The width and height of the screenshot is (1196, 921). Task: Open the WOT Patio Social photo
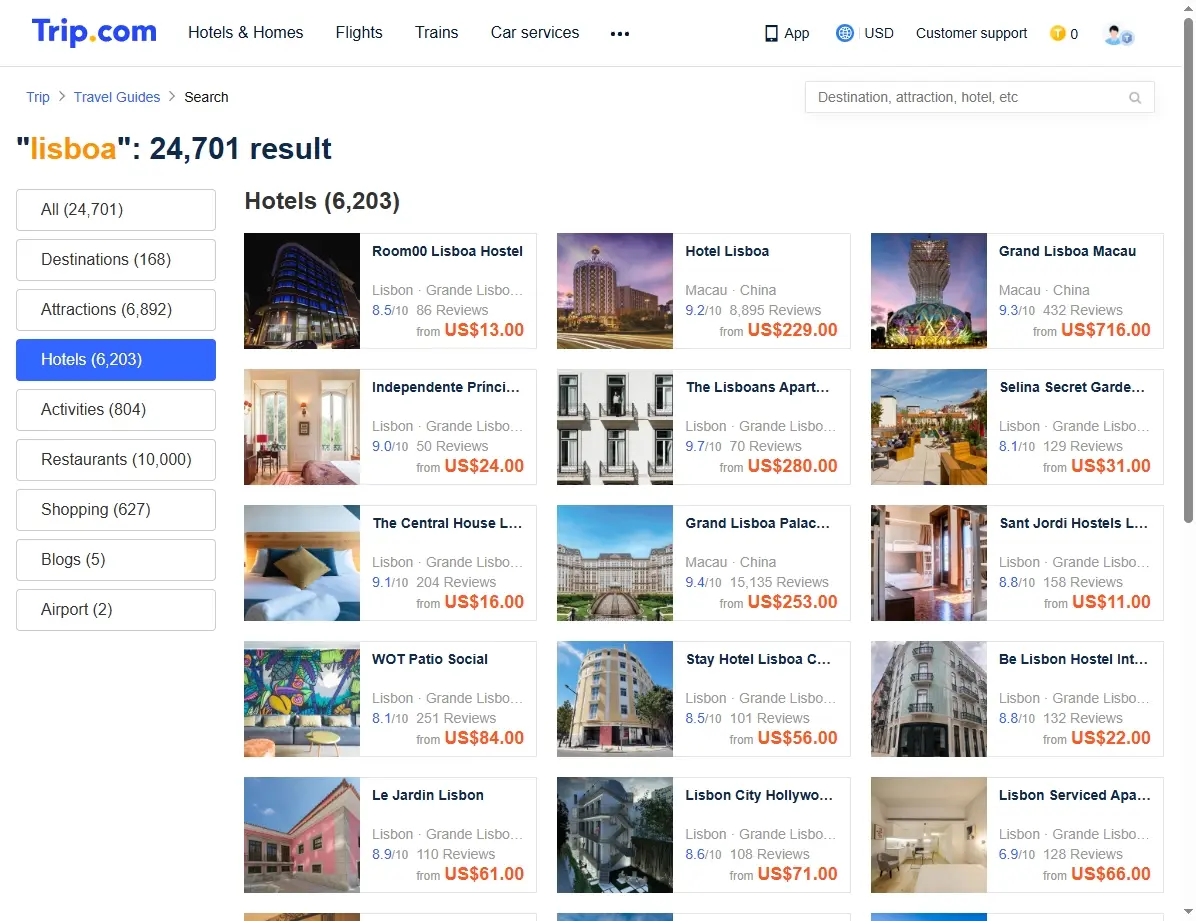(x=302, y=699)
